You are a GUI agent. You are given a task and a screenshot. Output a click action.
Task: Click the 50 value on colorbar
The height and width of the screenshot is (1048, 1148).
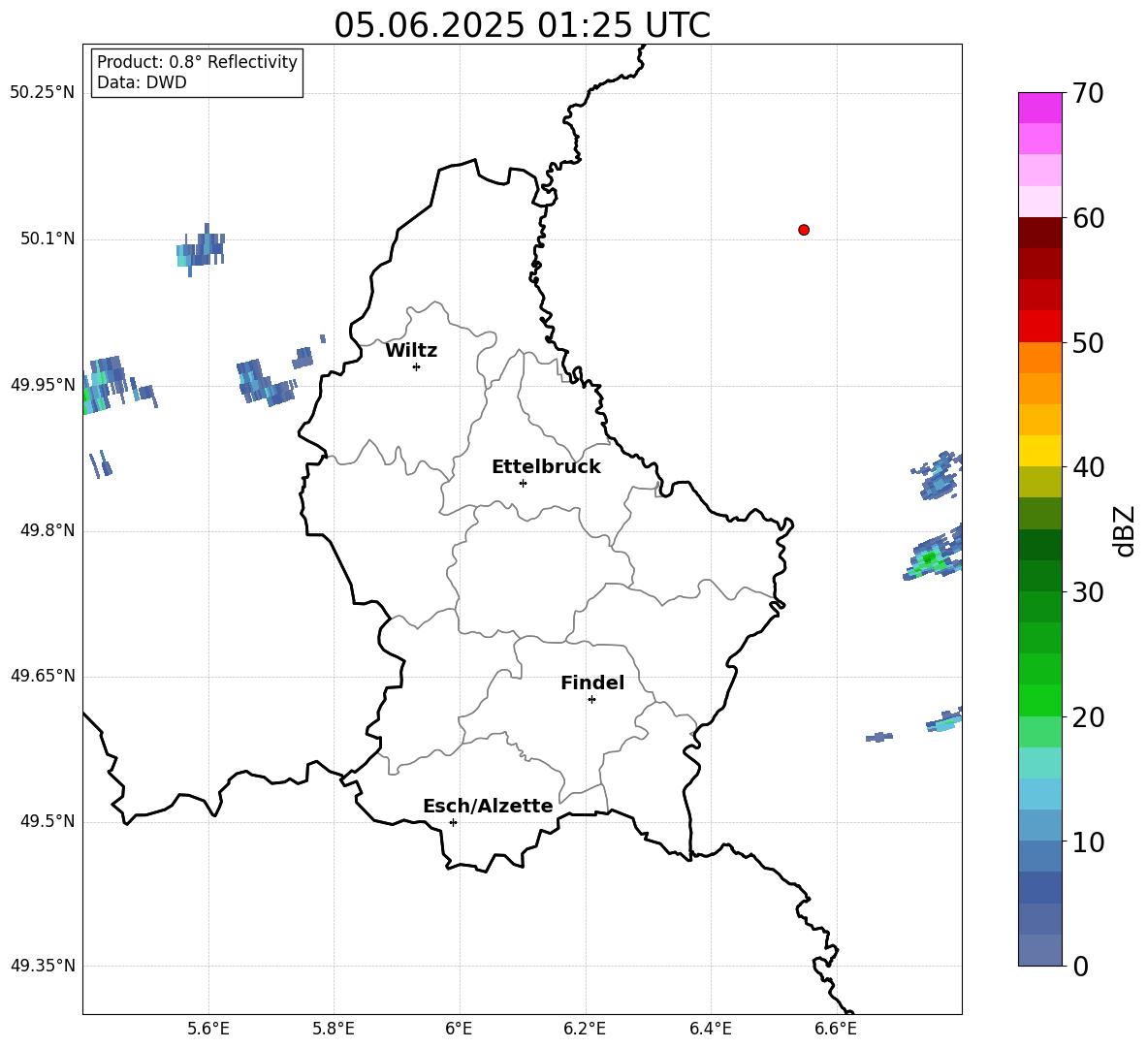pos(1088,343)
